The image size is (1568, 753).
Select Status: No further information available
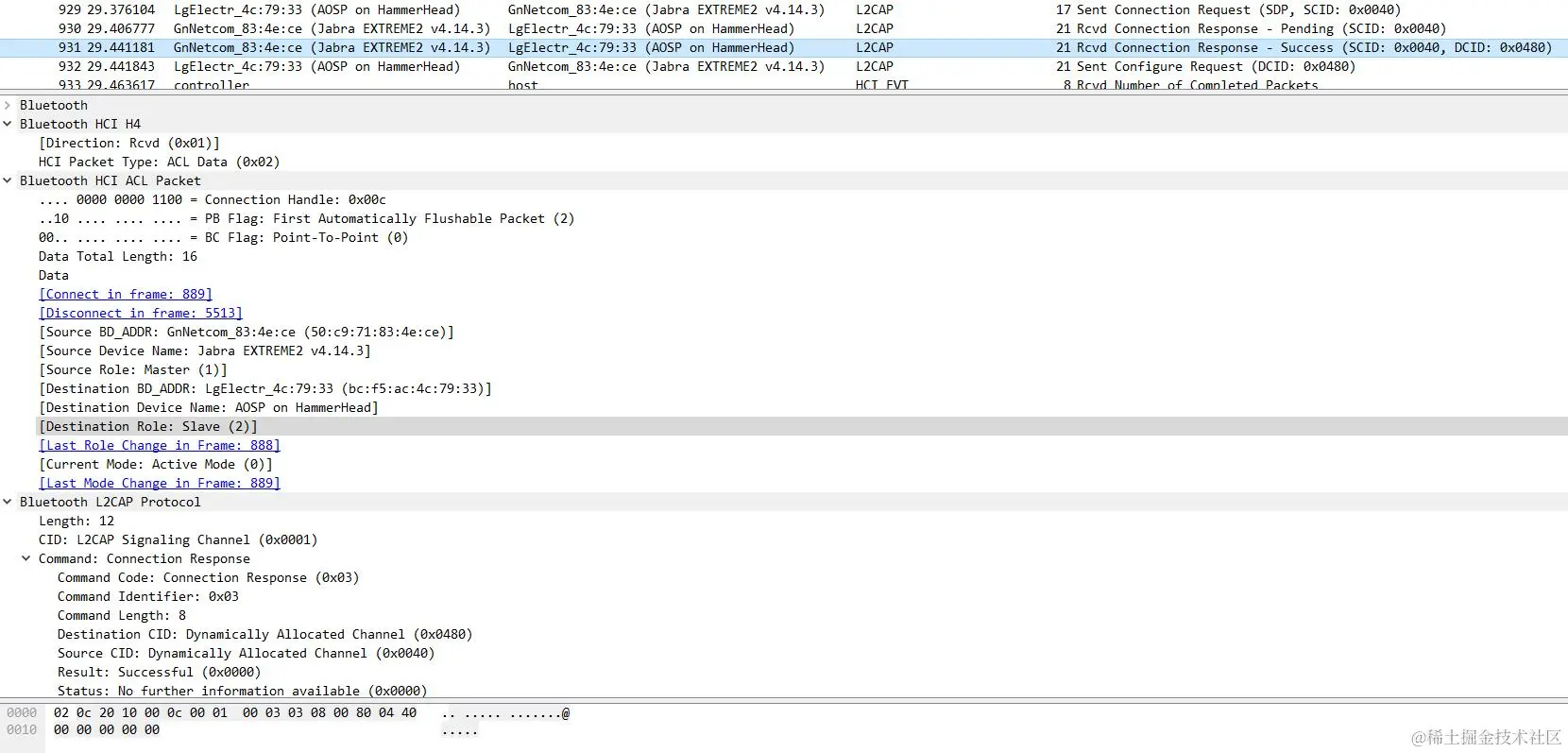pyautogui.click(x=243, y=691)
